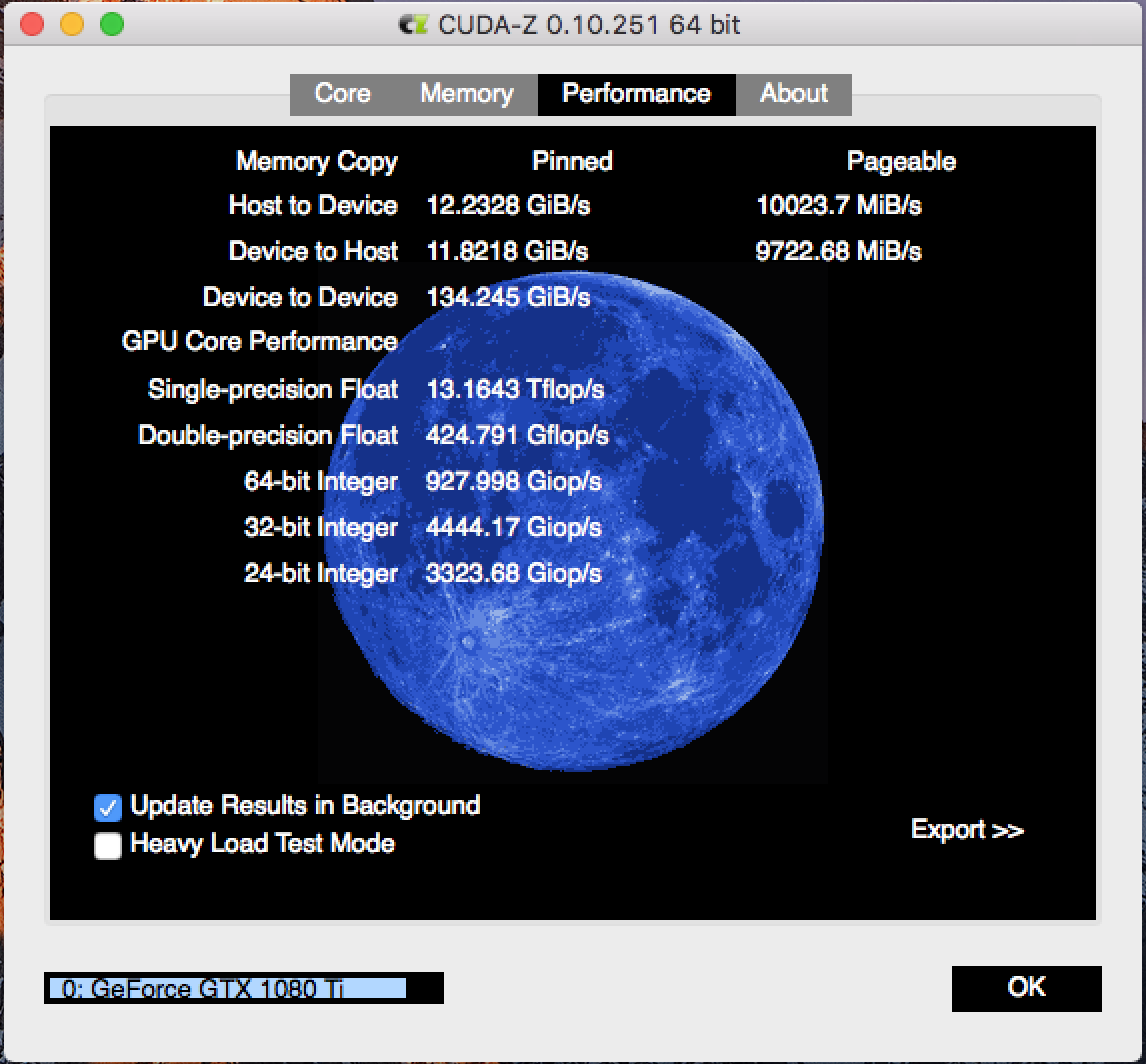Click the 64-bit Integer label

(x=321, y=482)
